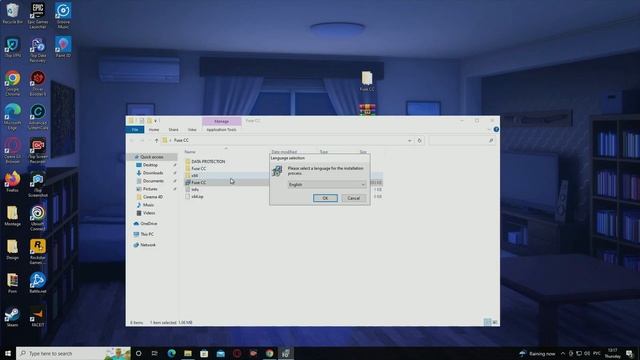Confirm language with the OK button
640x360 pixels.
click(x=325, y=198)
